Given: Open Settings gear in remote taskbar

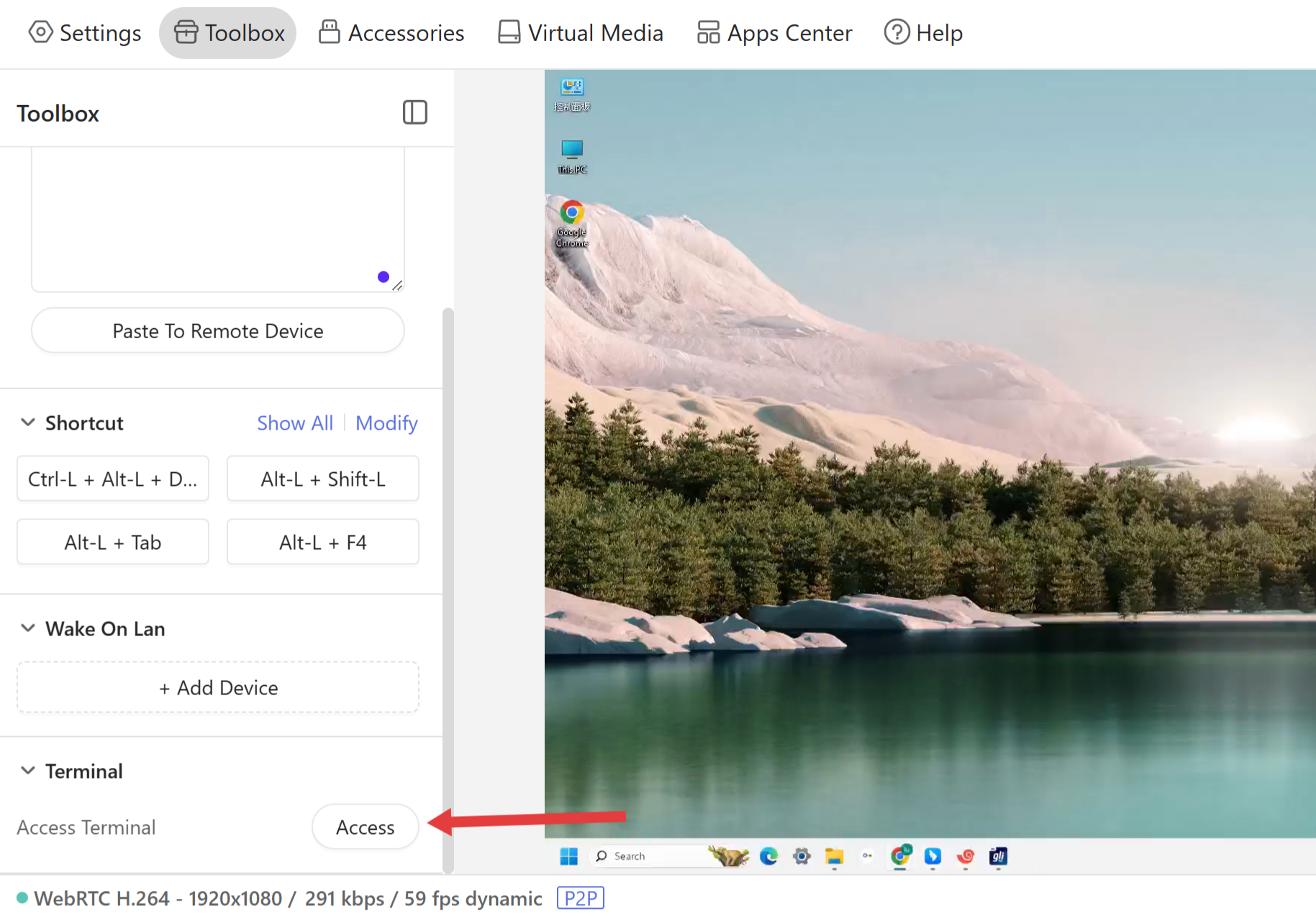Looking at the screenshot, I should (802, 856).
